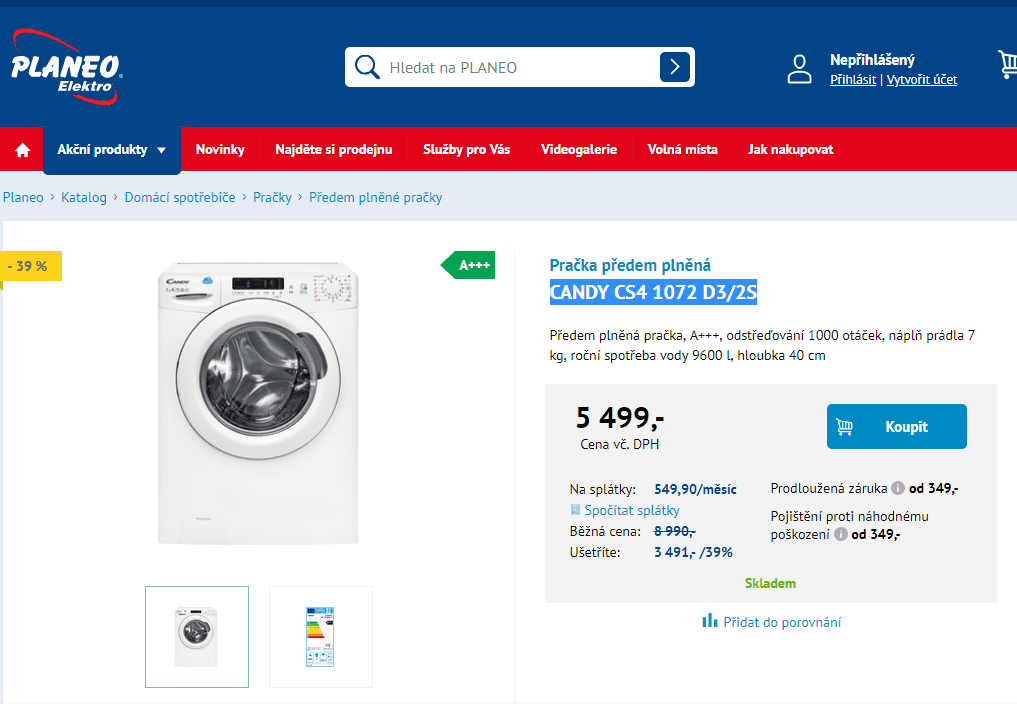1017x704 pixels.
Task: Open the Videogalerie menu item
Action: 579,149
